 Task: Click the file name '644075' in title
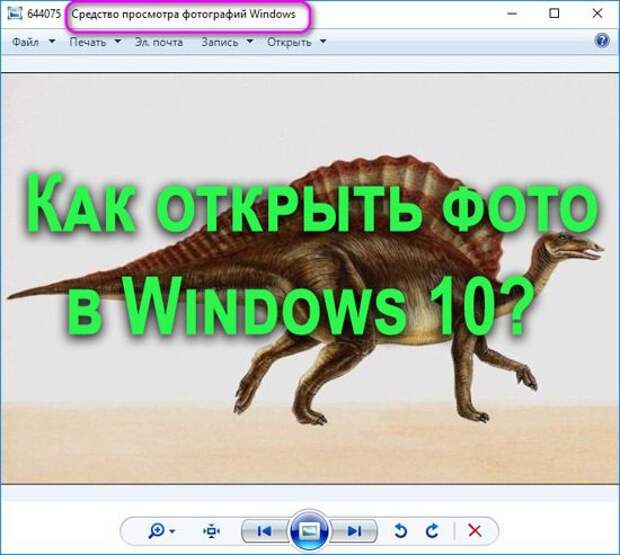coord(44,14)
